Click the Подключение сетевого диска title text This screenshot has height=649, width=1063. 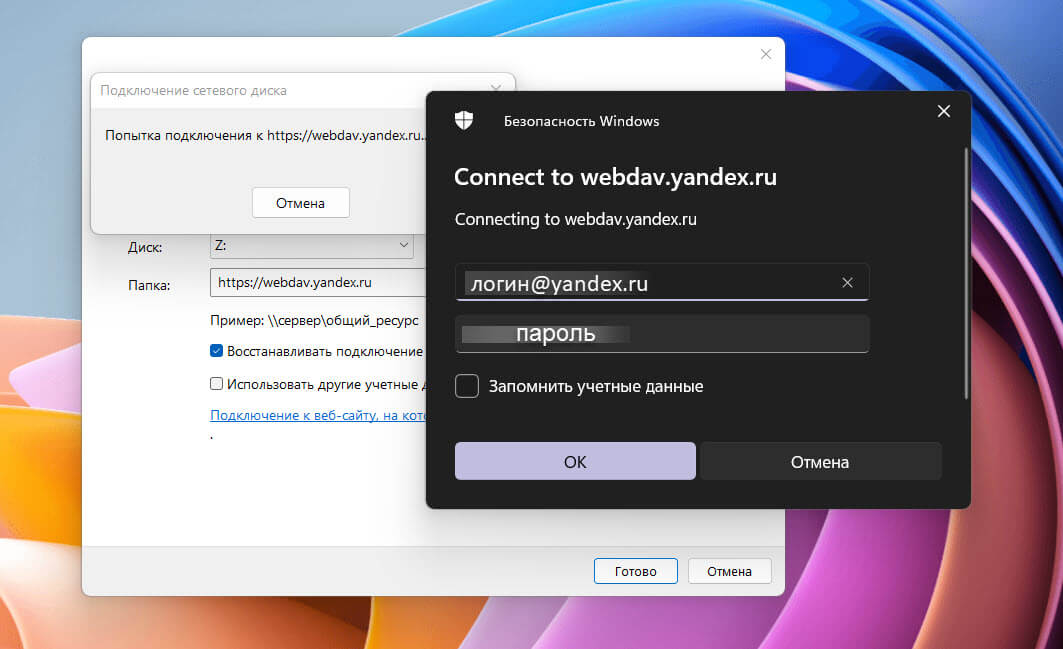pyautogui.click(x=193, y=90)
